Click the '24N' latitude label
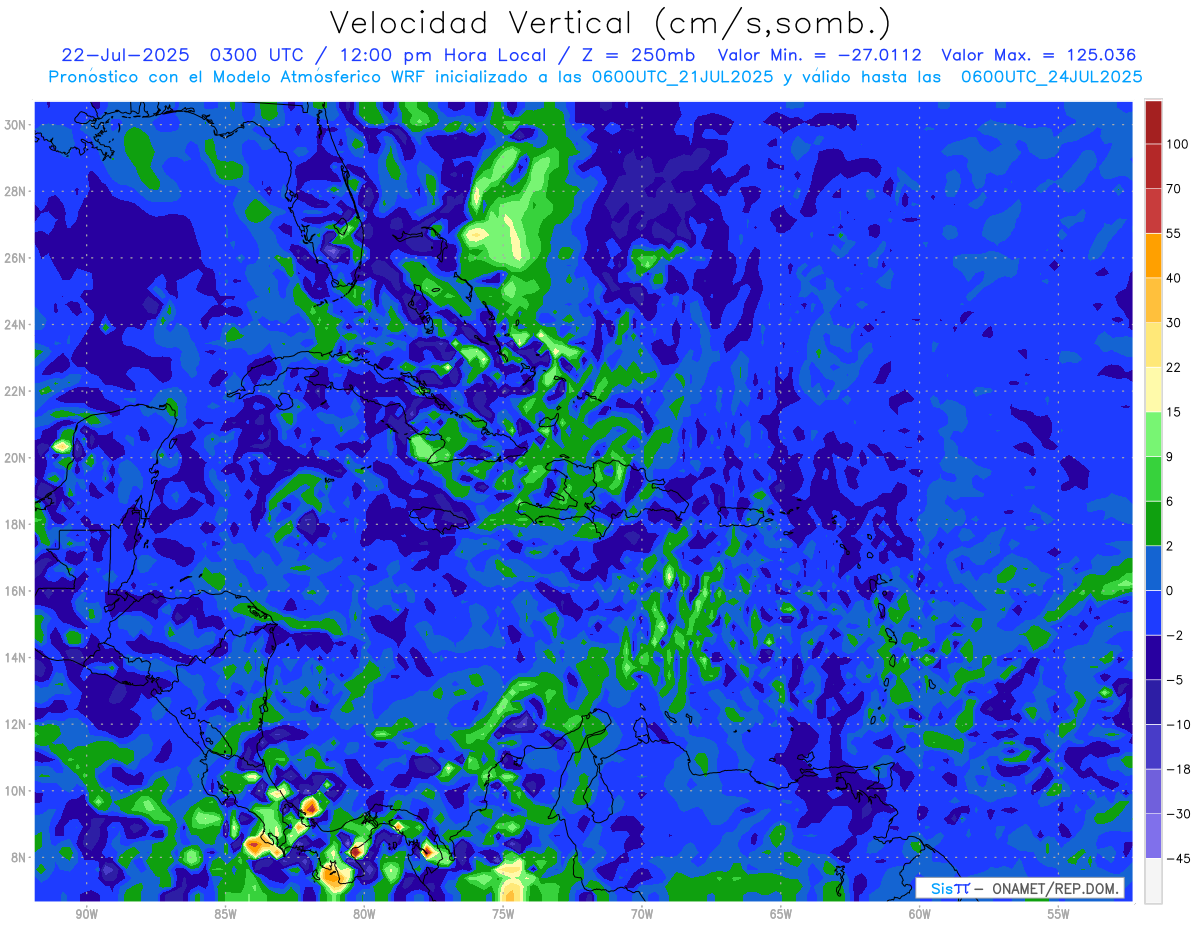The width and height of the screenshot is (1200, 927). tap(16, 325)
